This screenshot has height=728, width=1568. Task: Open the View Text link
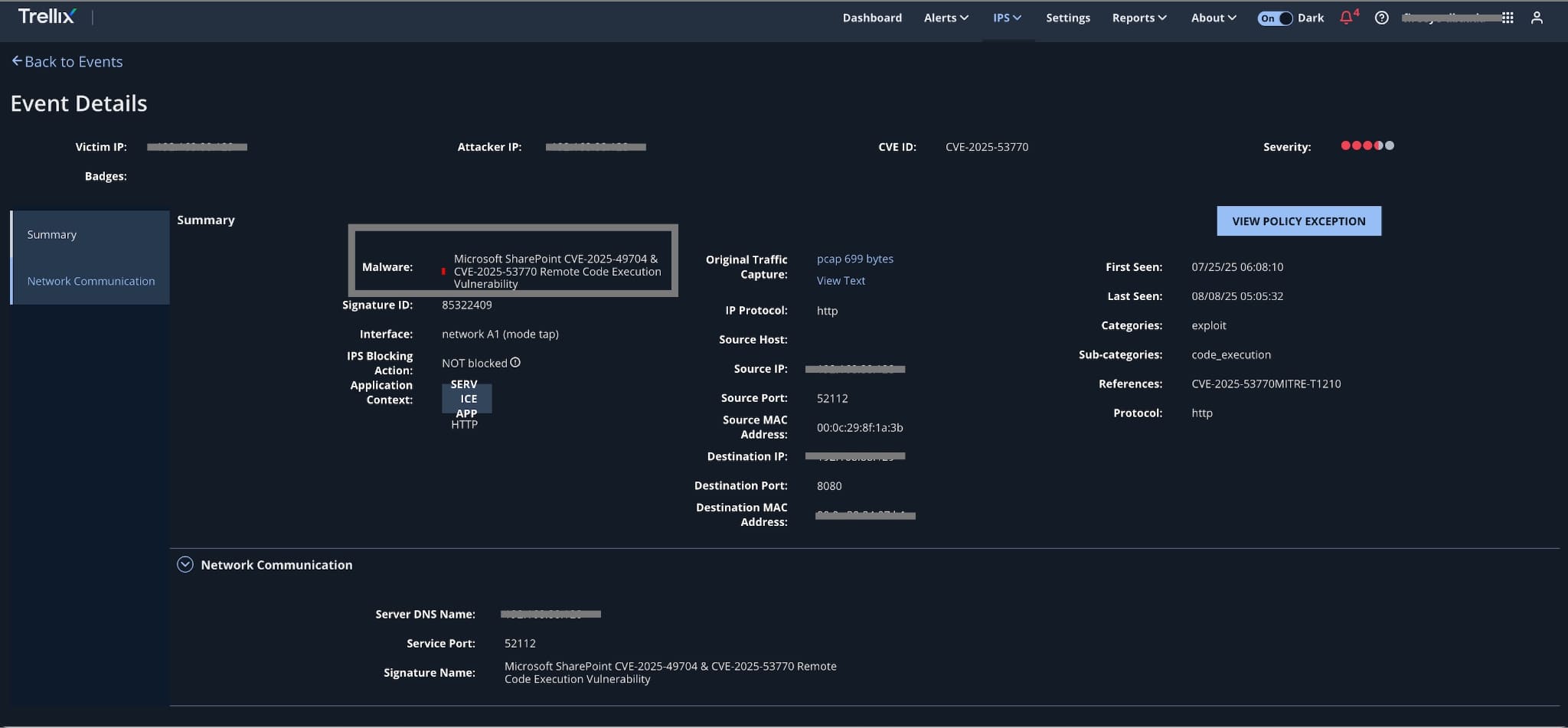pos(841,280)
